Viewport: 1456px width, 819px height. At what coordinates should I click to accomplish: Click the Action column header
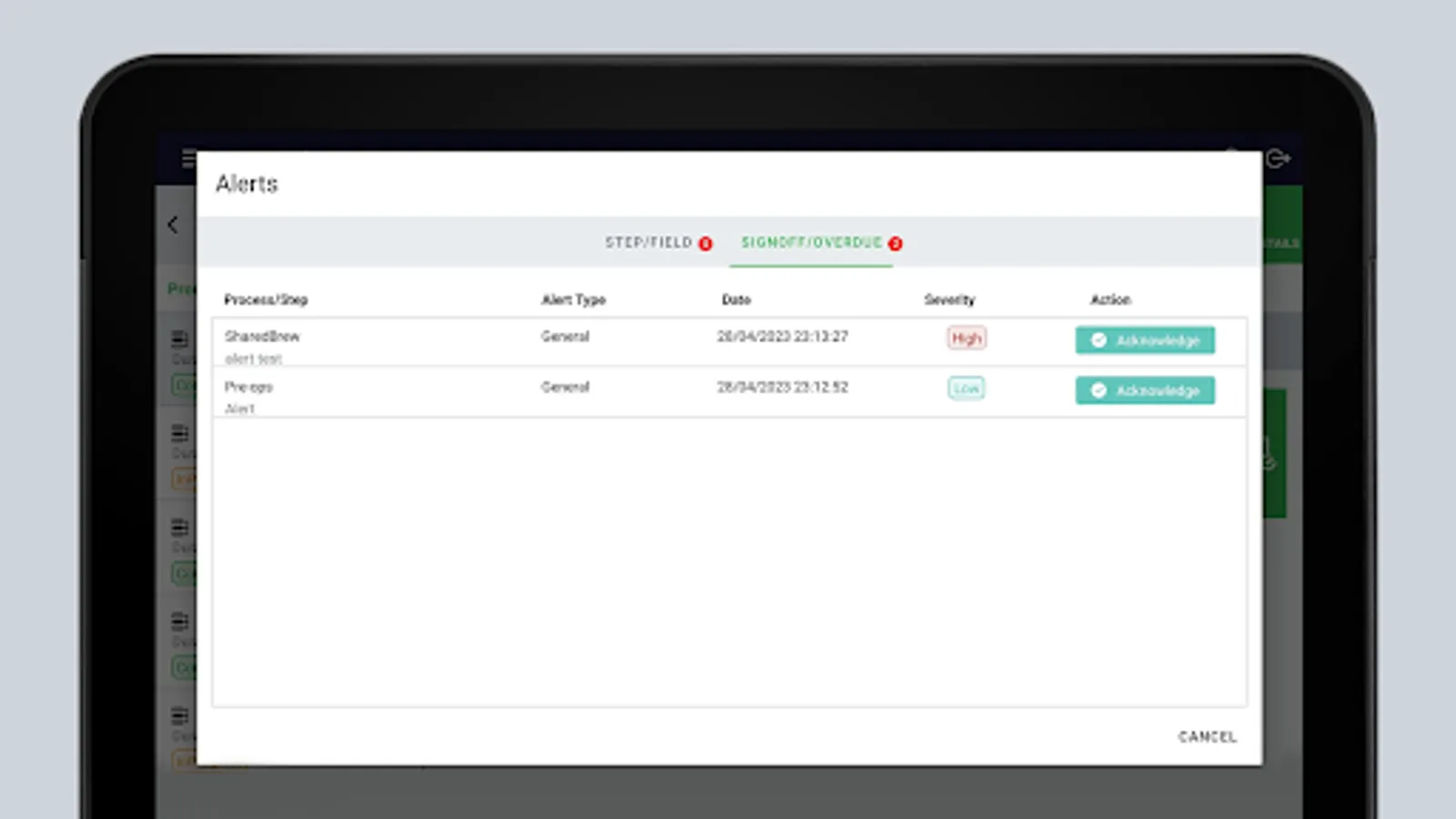coord(1110,299)
